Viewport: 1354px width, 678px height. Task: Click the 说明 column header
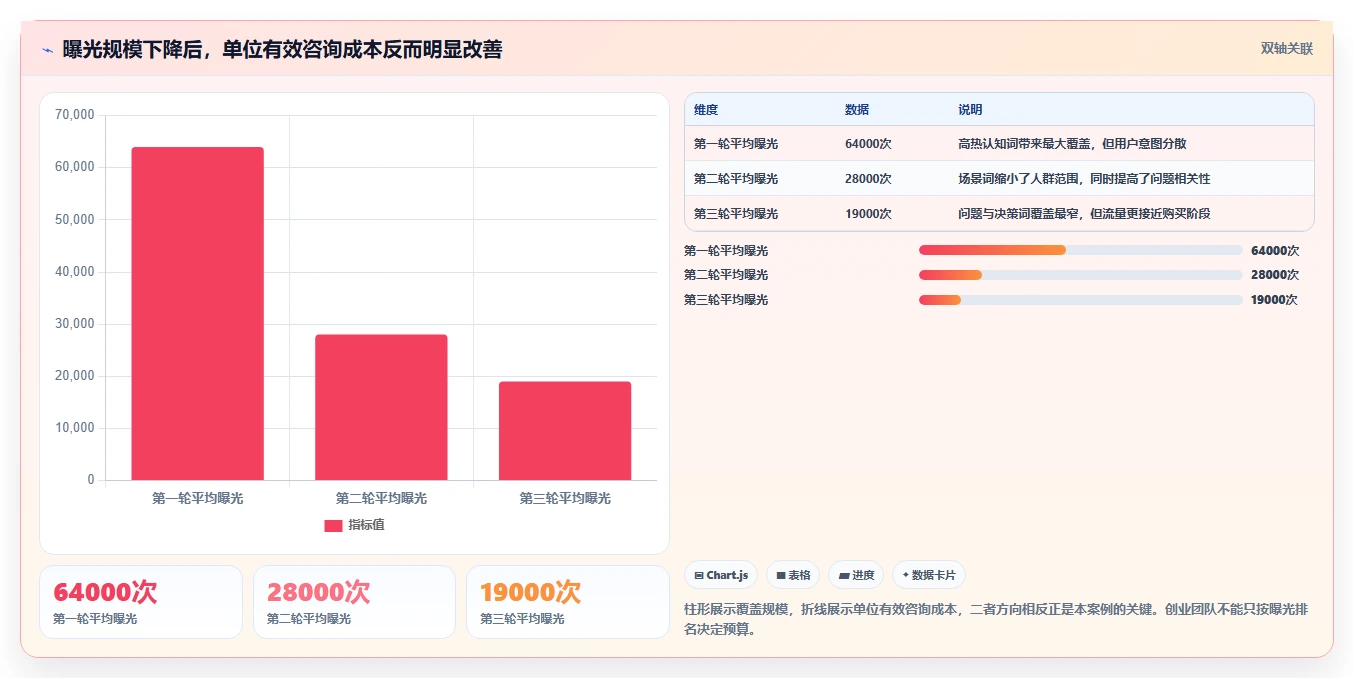[970, 110]
